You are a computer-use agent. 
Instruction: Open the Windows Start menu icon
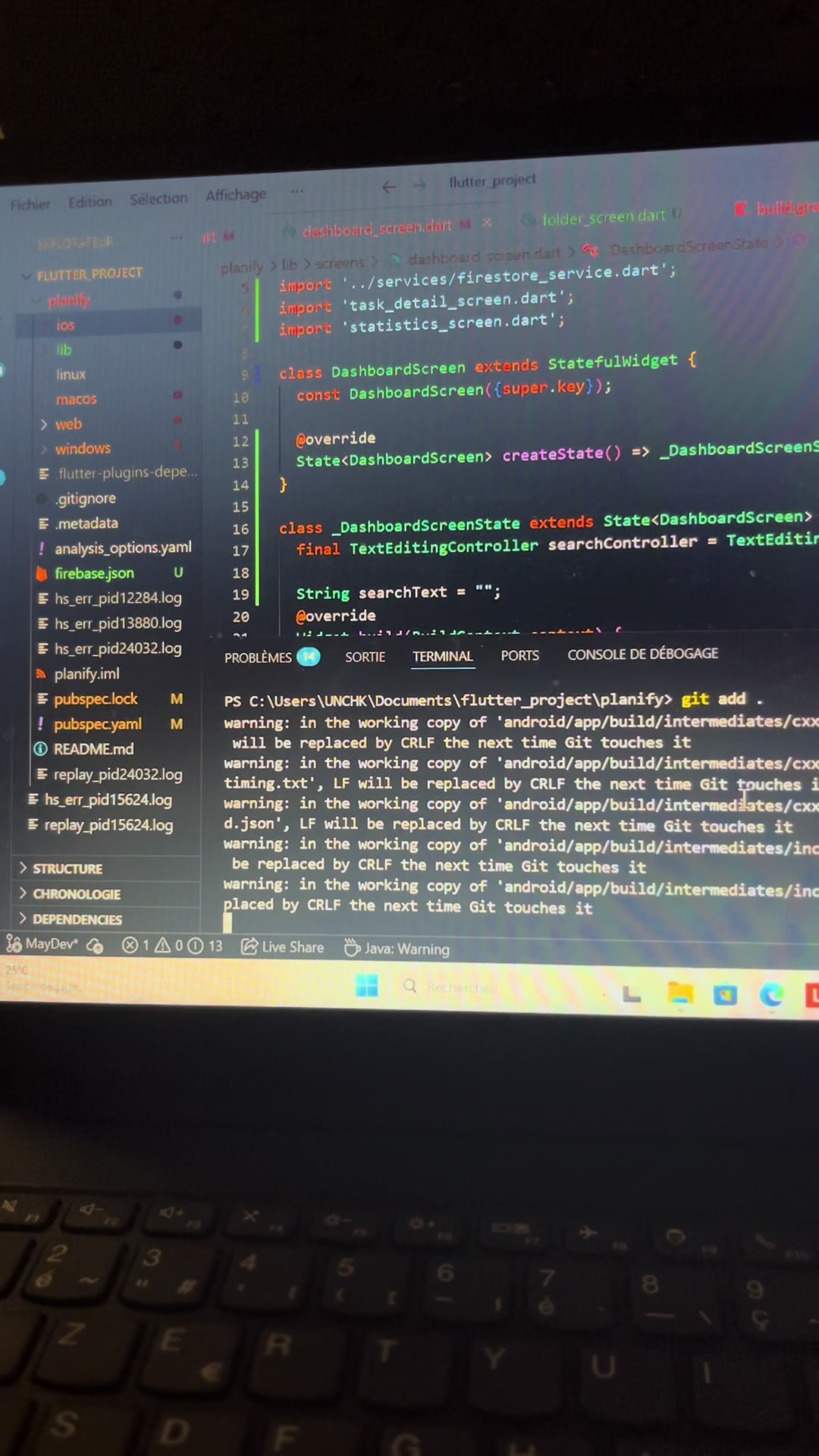tap(367, 985)
